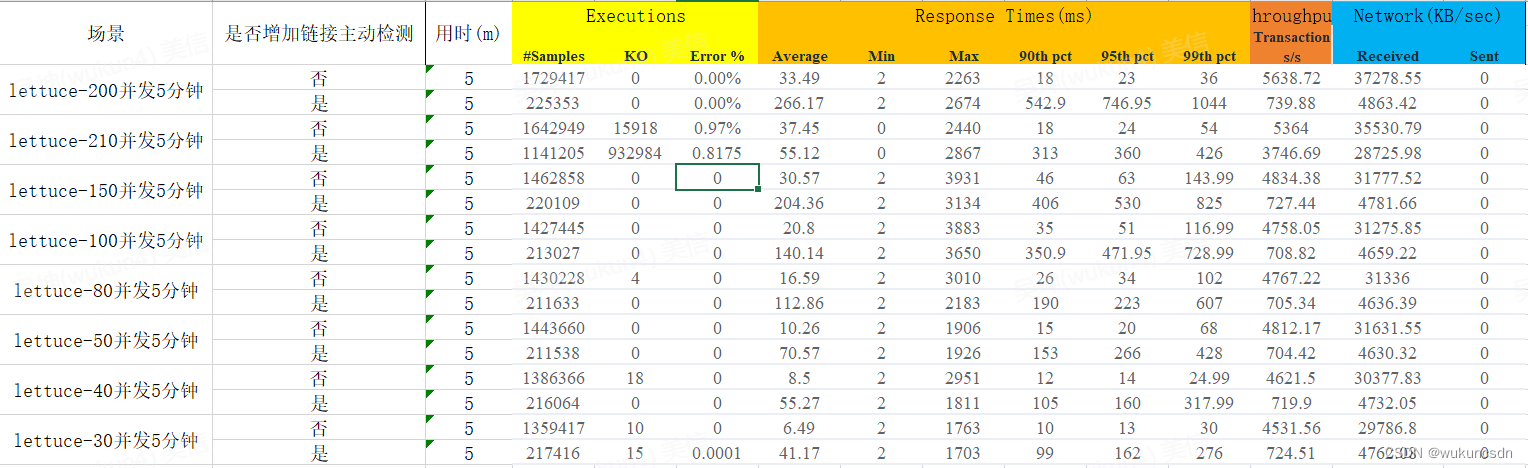The image size is (1528, 468).
Task: Select the Received cell showing 37278.55
Action: coord(1388,78)
